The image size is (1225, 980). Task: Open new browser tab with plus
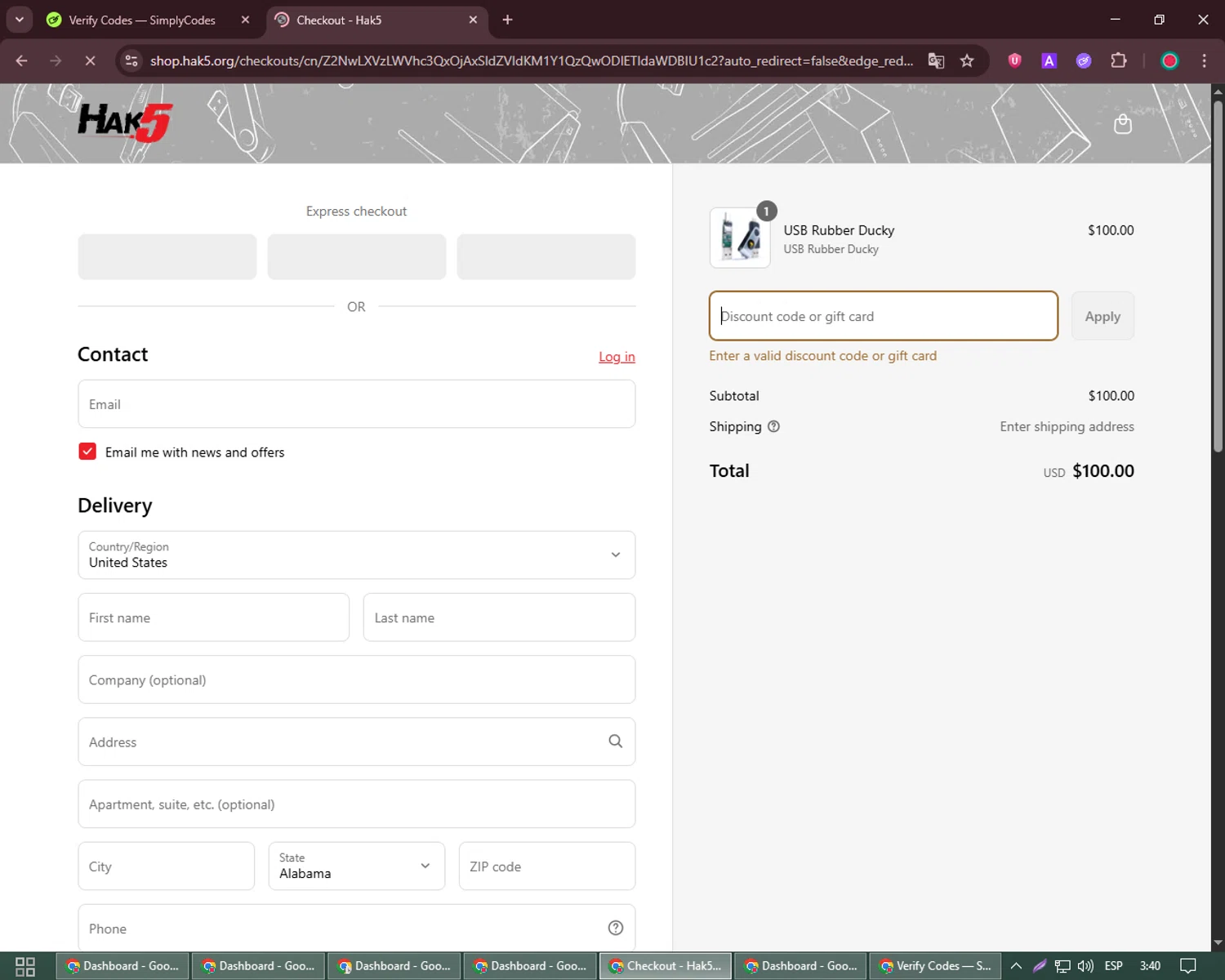click(507, 20)
